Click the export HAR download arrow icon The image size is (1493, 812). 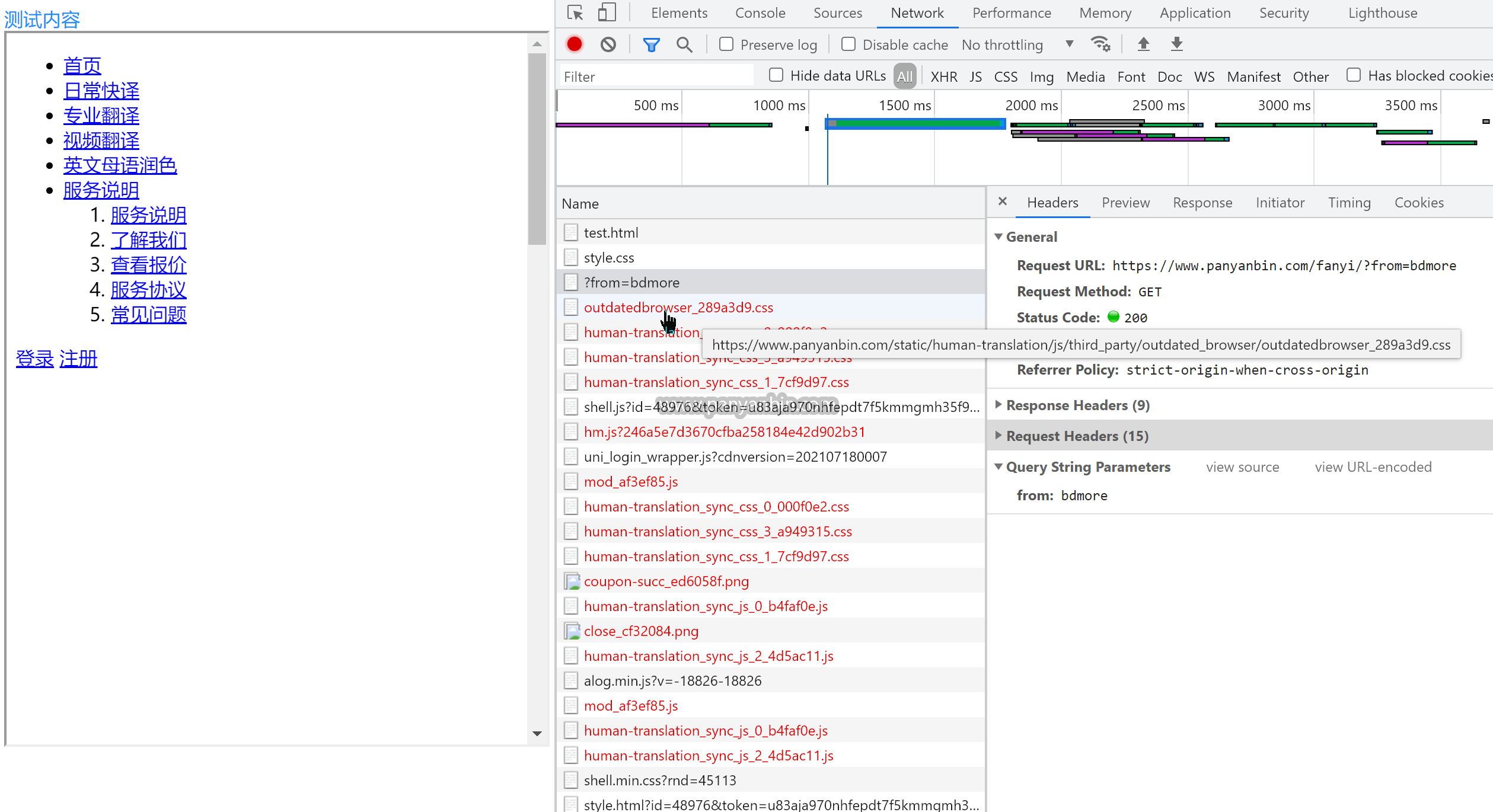(1176, 44)
